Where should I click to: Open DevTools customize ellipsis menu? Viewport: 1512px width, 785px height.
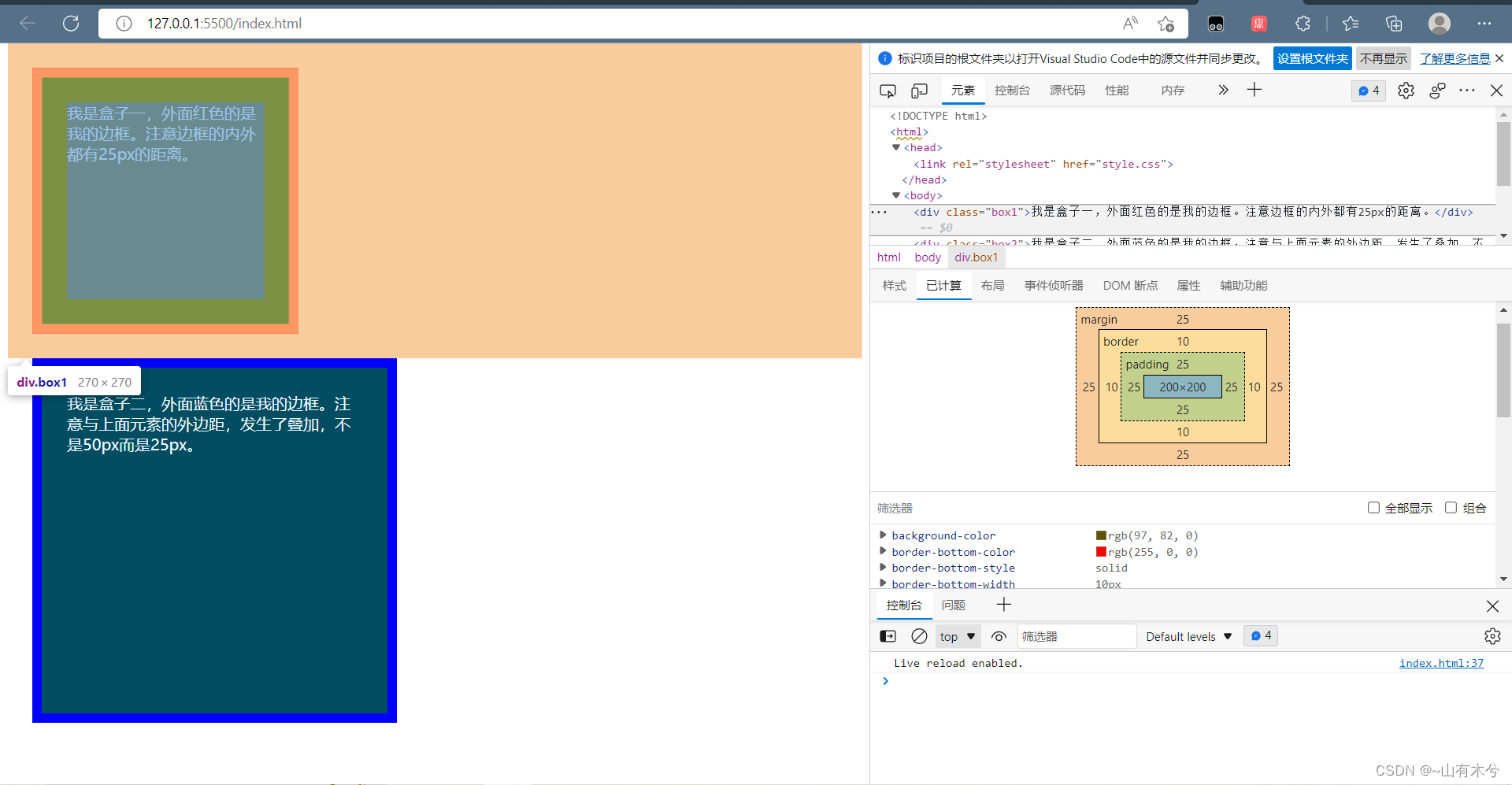pos(1466,91)
